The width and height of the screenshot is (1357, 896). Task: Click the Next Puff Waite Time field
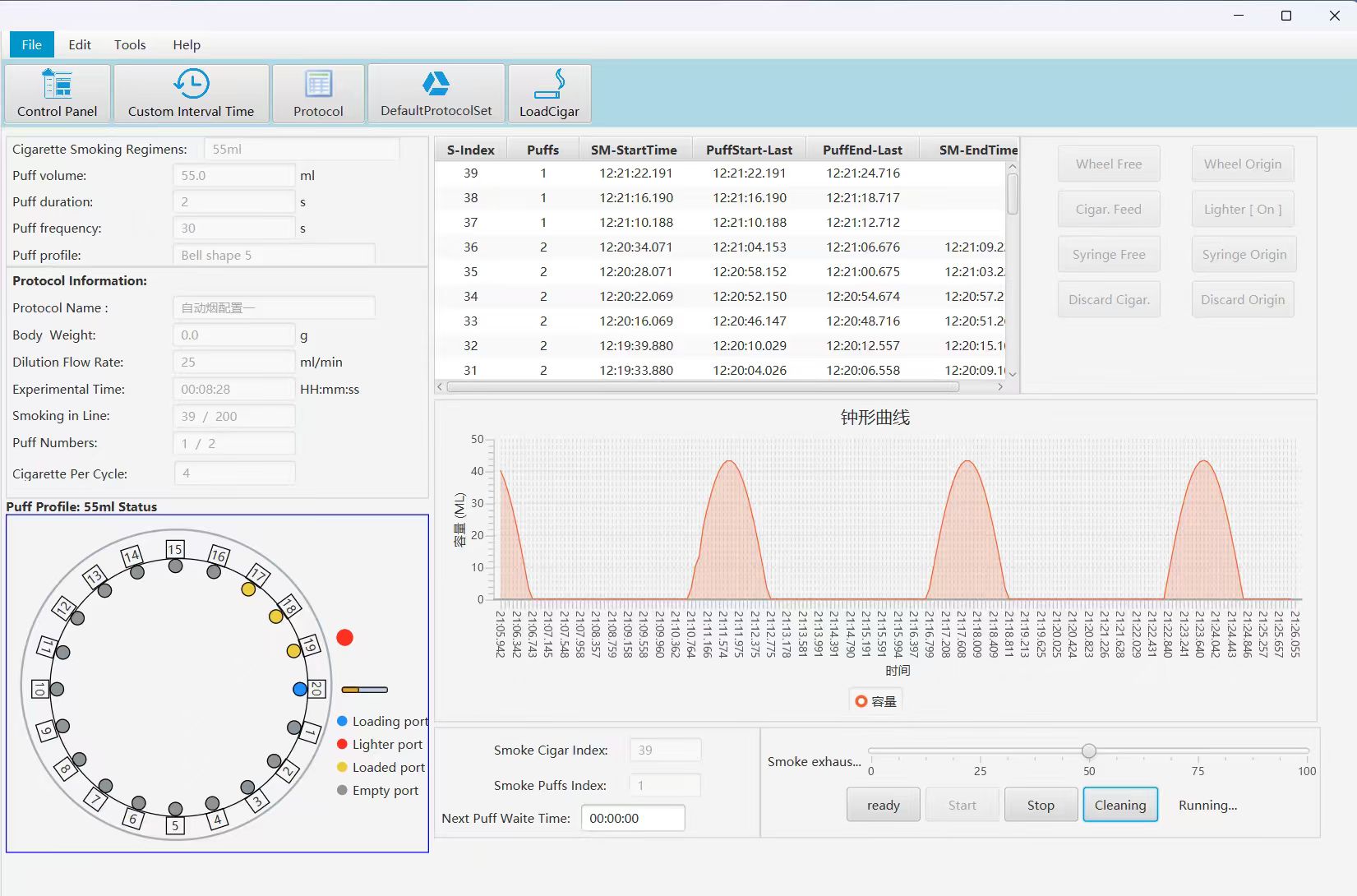(632, 819)
